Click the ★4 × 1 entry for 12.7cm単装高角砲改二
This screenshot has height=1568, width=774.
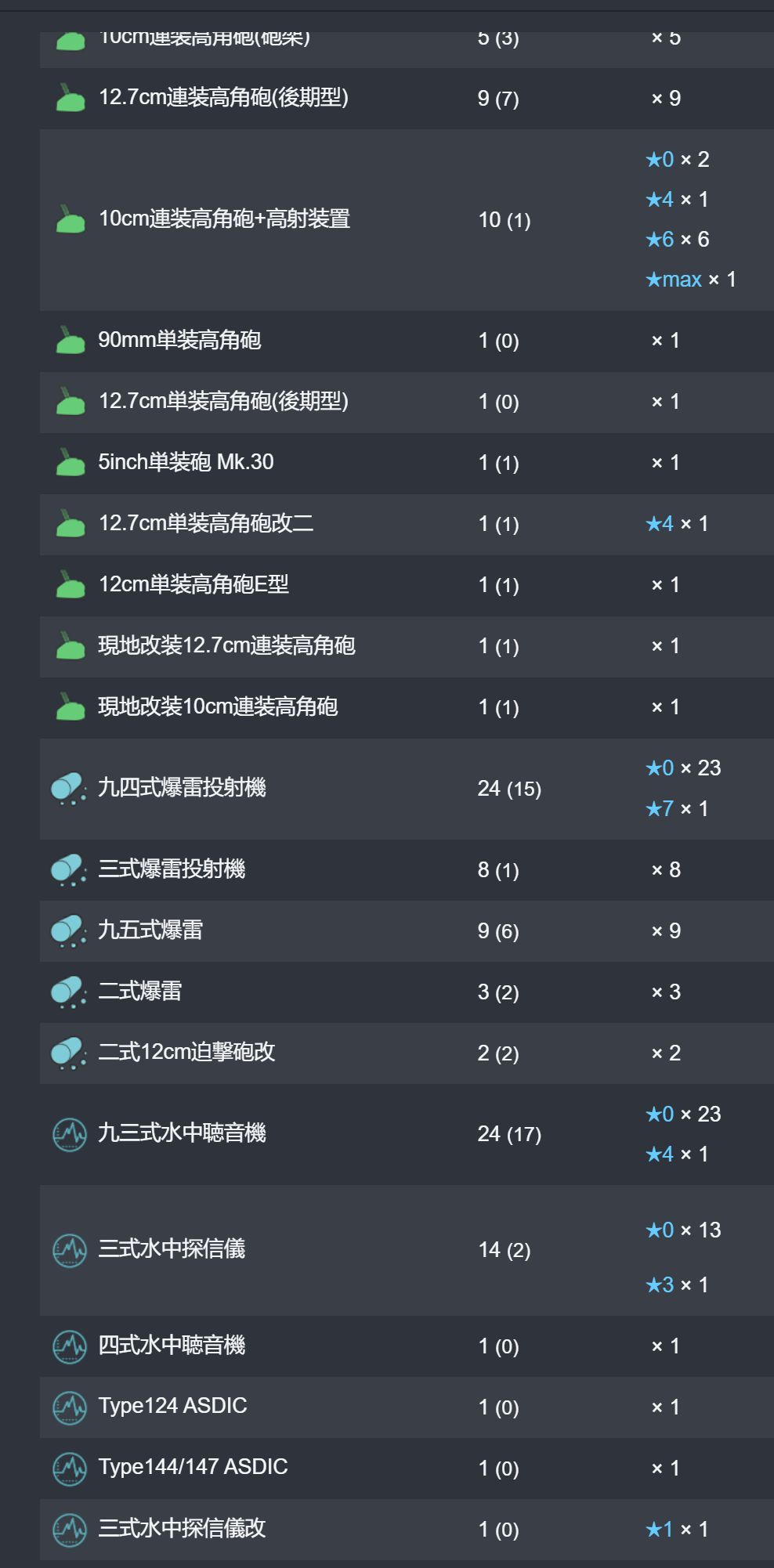click(x=677, y=523)
